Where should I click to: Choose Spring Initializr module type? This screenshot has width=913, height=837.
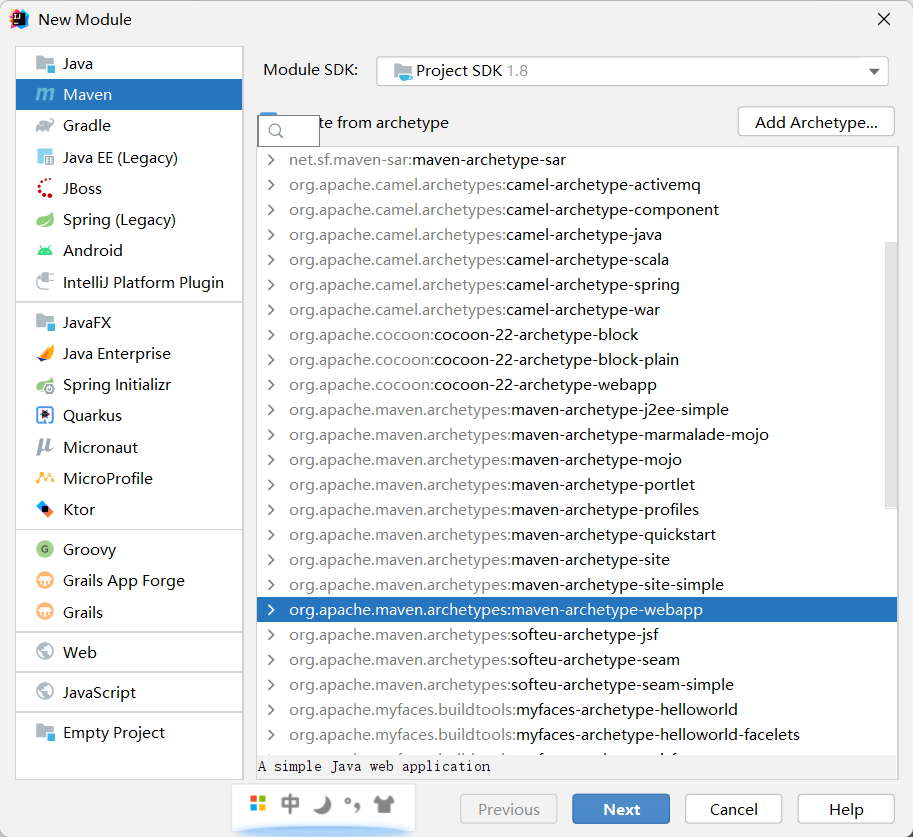coord(129,385)
